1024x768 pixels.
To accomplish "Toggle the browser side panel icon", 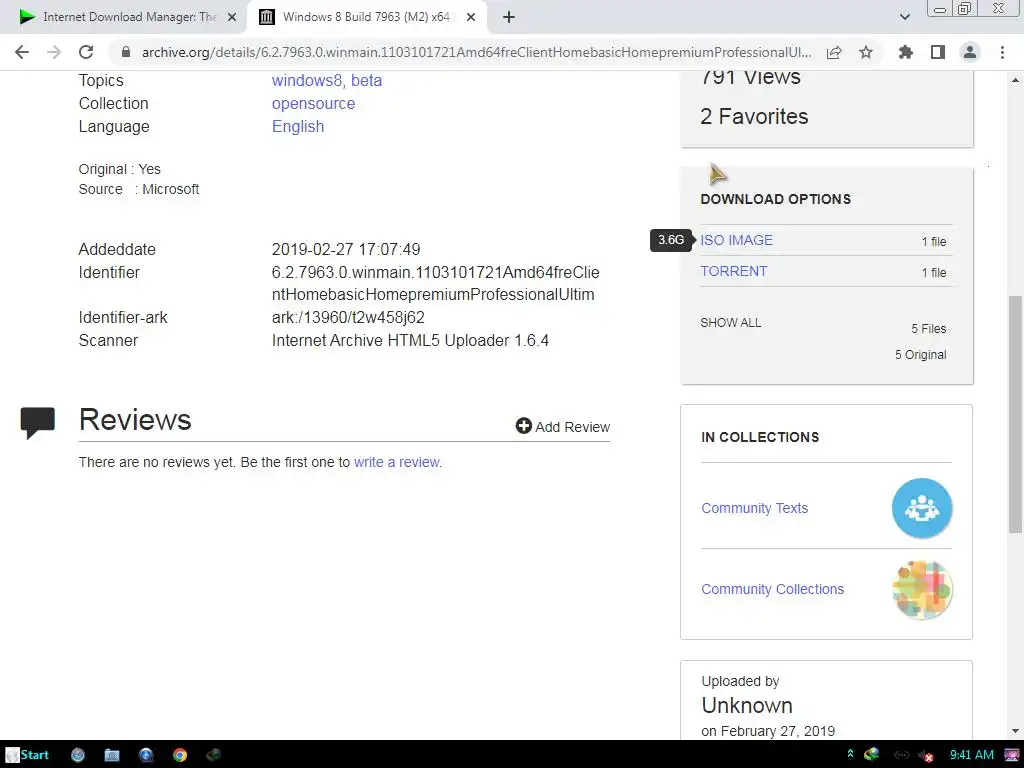I will [938, 52].
